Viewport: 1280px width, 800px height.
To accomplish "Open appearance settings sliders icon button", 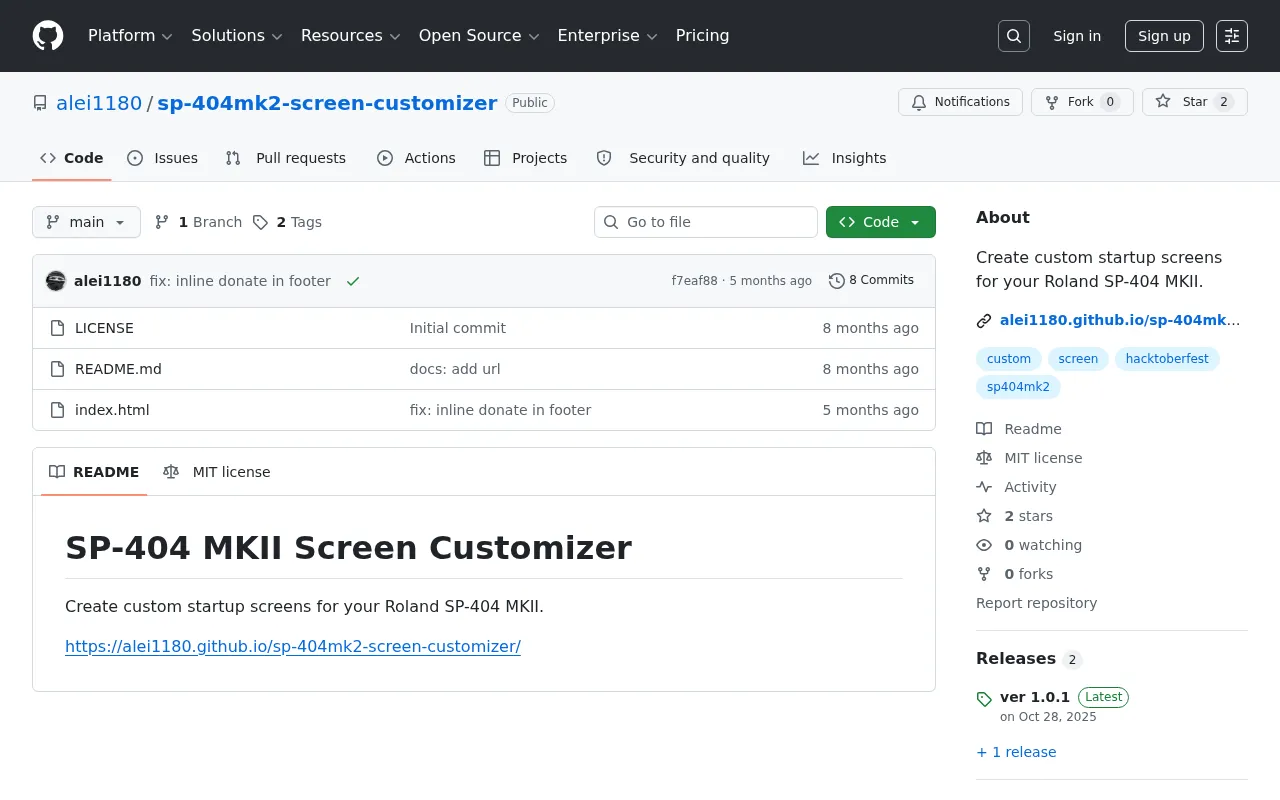I will pos(1232,36).
